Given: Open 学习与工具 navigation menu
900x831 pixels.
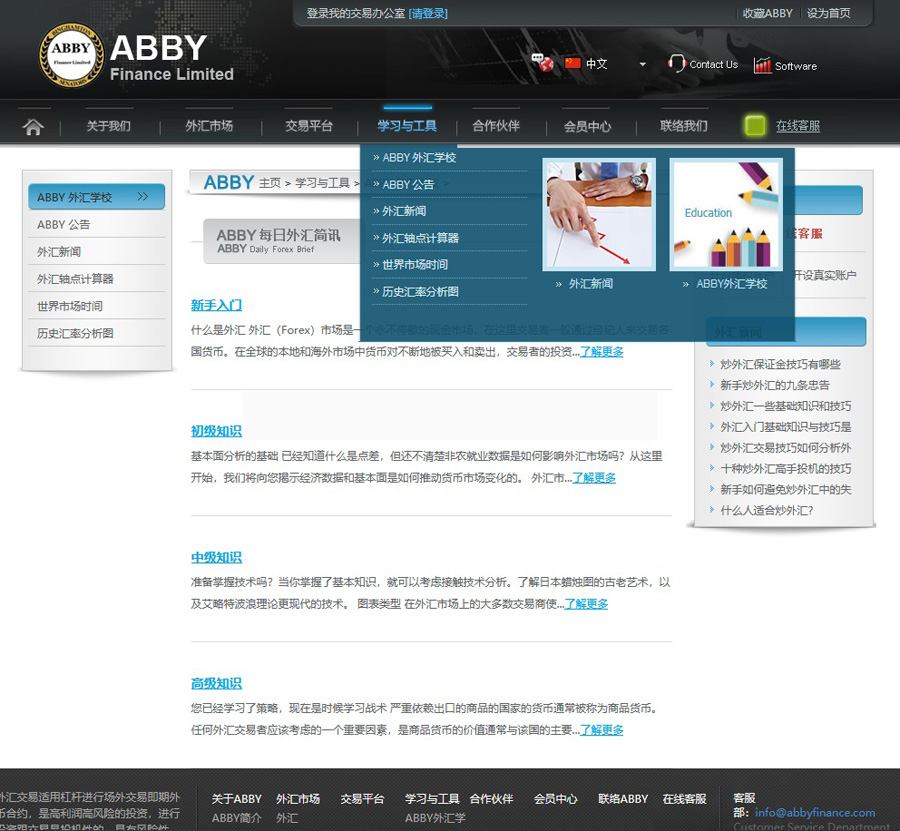Looking at the screenshot, I should 407,126.
